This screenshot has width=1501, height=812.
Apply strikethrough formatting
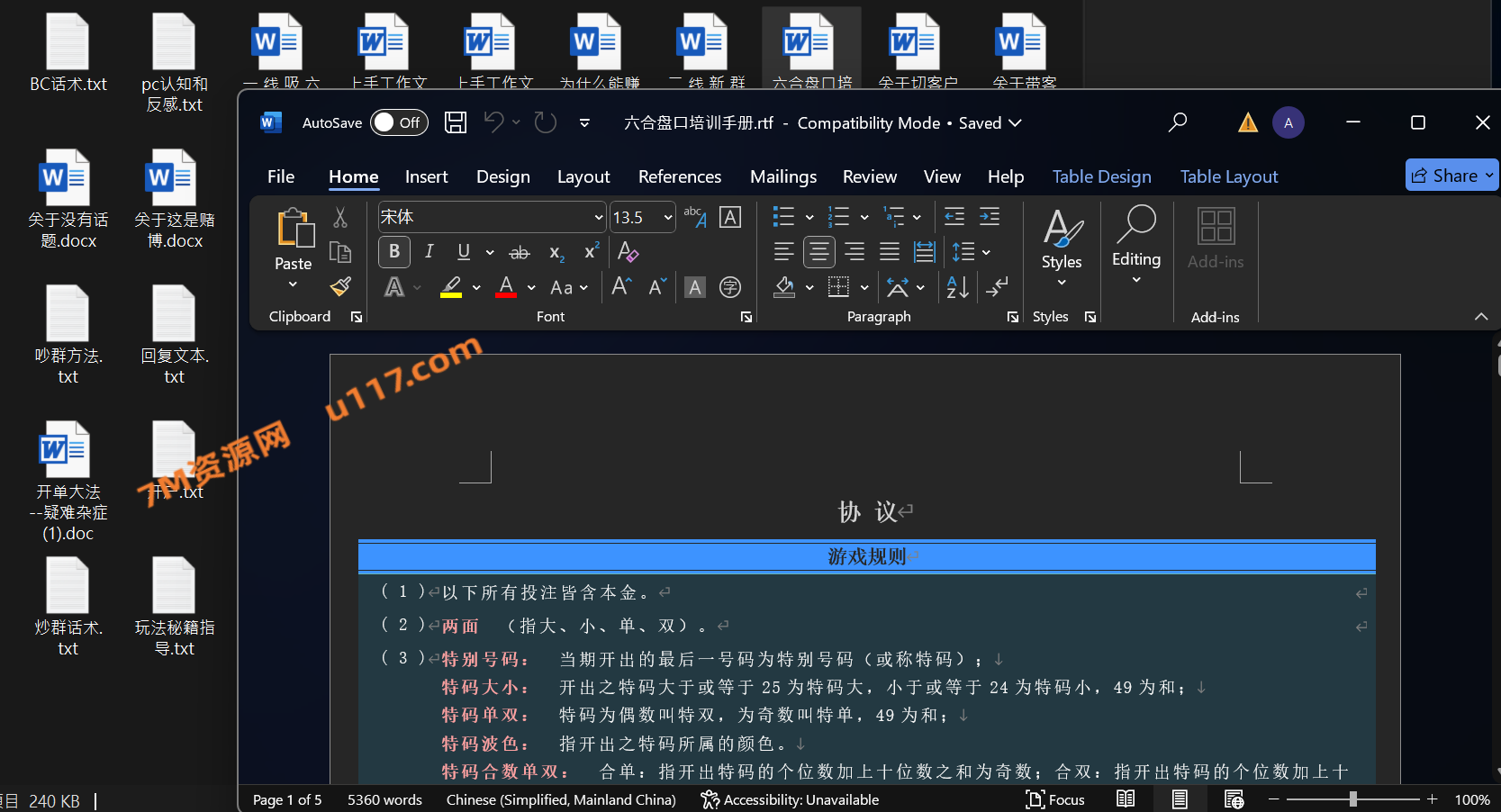tap(520, 253)
